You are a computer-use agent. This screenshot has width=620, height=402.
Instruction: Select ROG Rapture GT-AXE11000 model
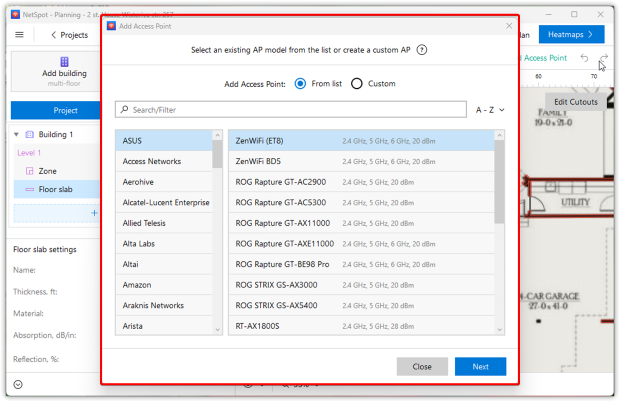(361, 243)
